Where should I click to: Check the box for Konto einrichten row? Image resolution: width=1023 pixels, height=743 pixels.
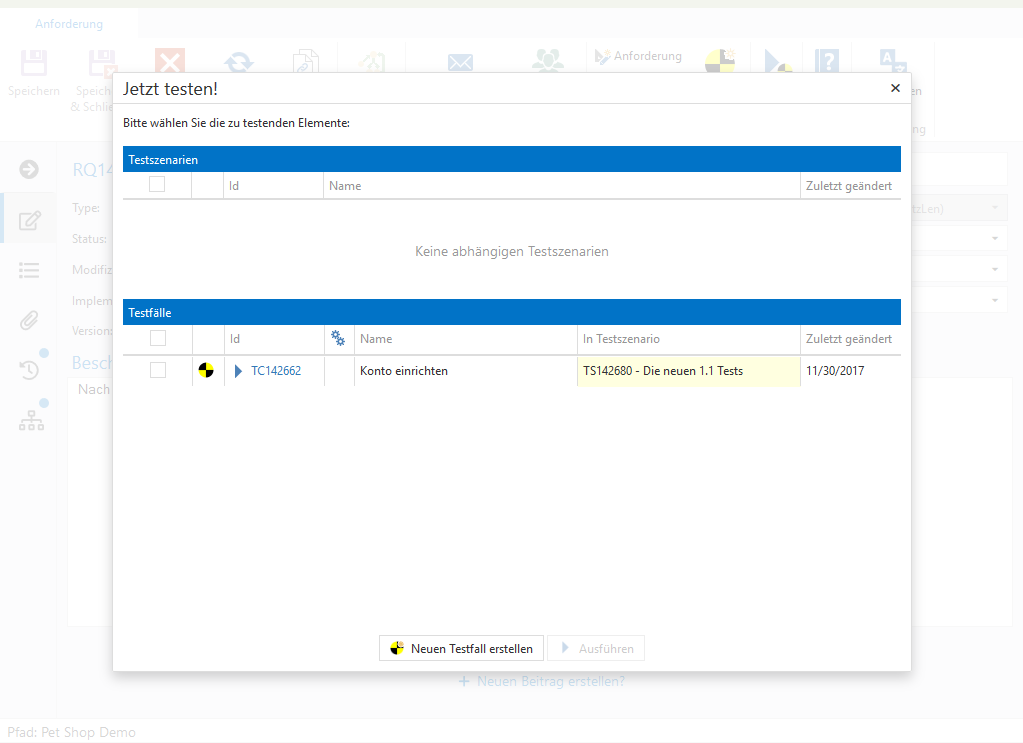pos(158,370)
